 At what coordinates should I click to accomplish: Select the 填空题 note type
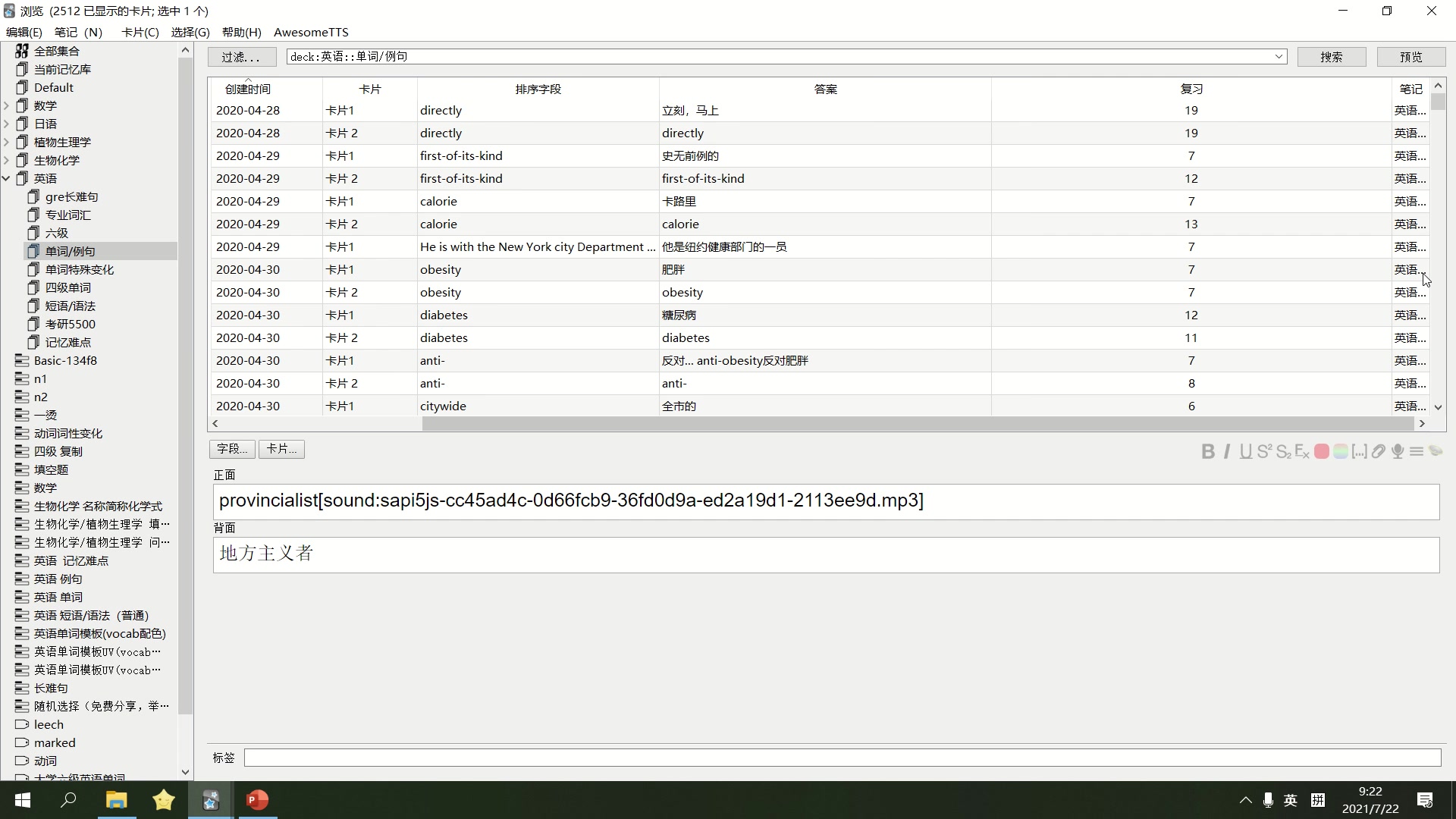click(x=51, y=469)
